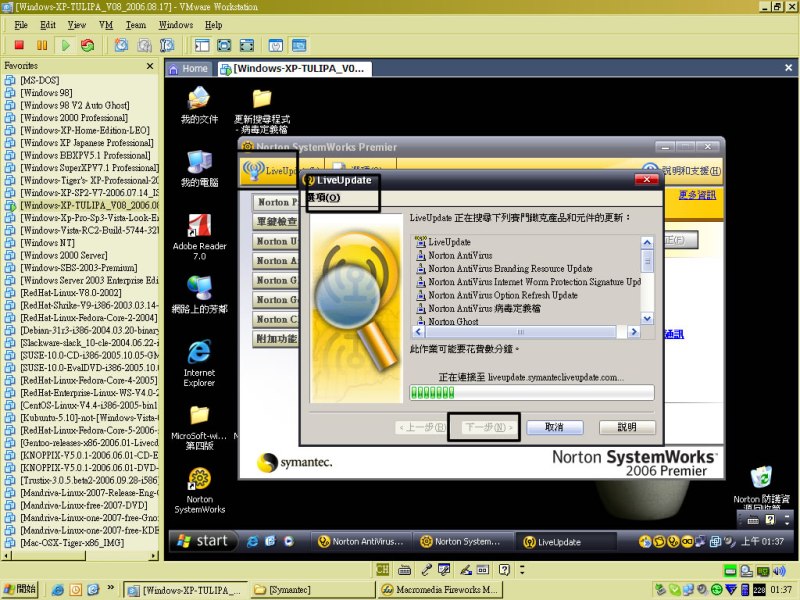Click the 說明 help button in LiveUpdate
This screenshot has width=800, height=600.
click(x=627, y=427)
